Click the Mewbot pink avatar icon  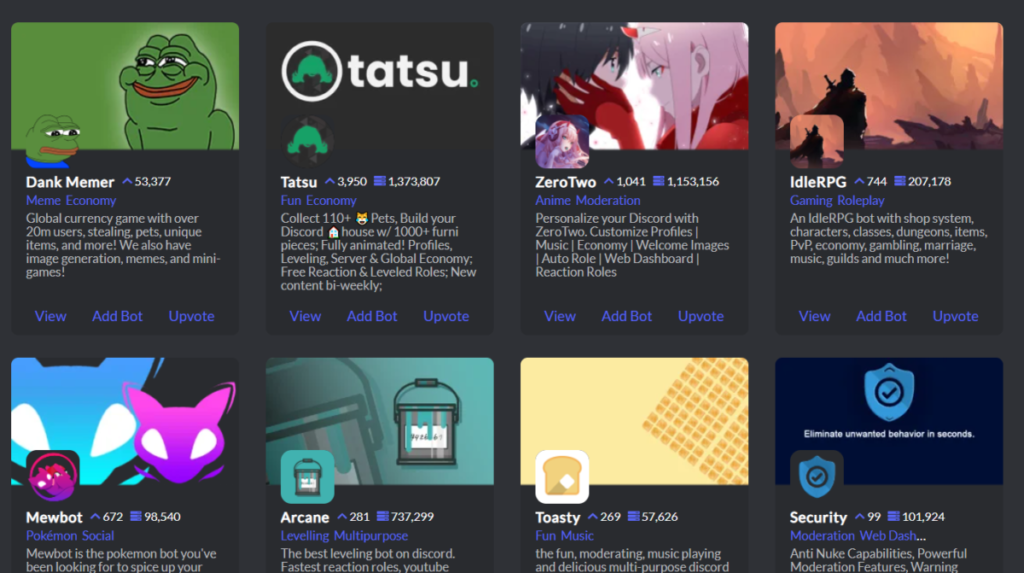click(52, 476)
